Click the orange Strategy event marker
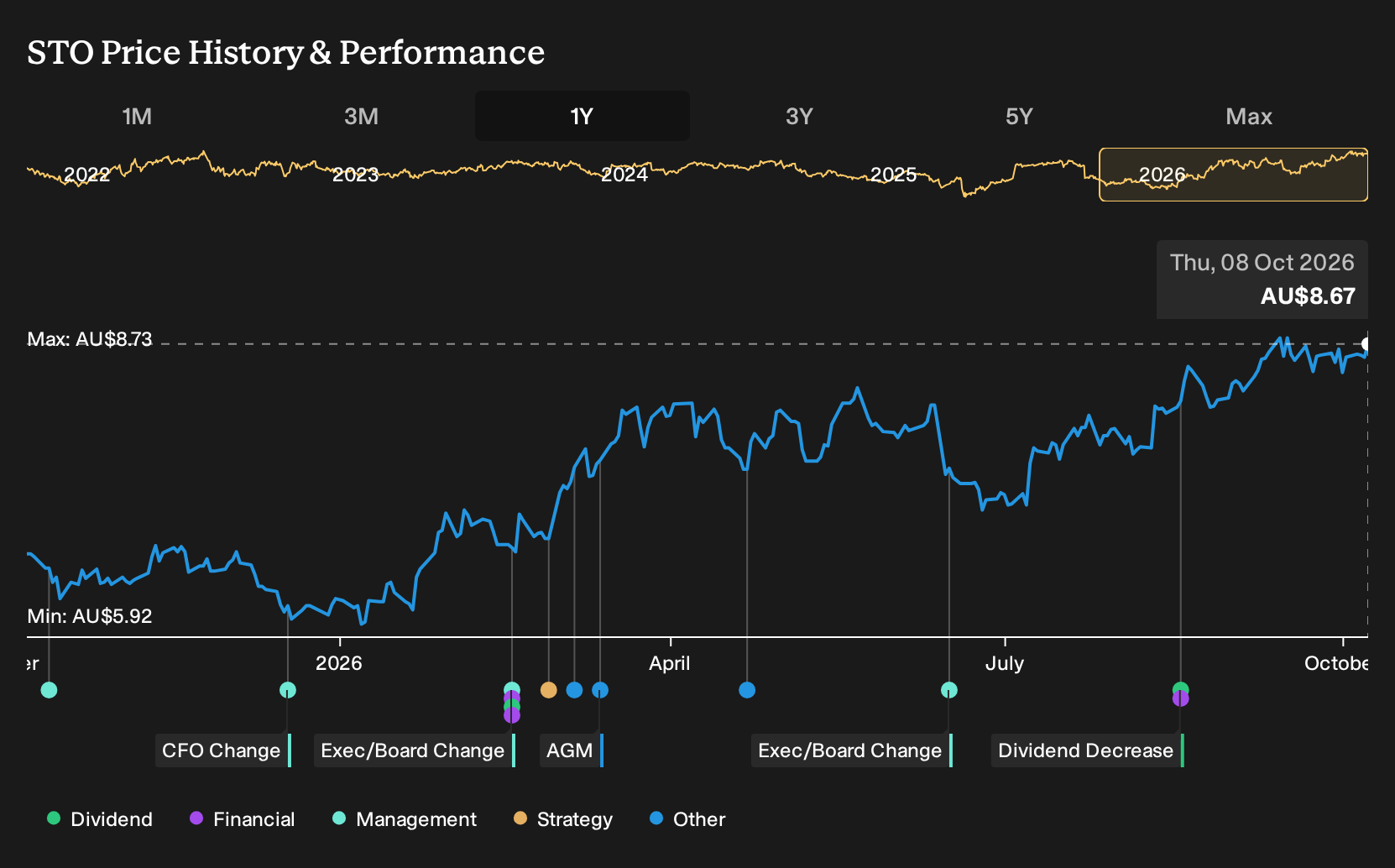This screenshot has width=1395, height=868. (x=548, y=690)
